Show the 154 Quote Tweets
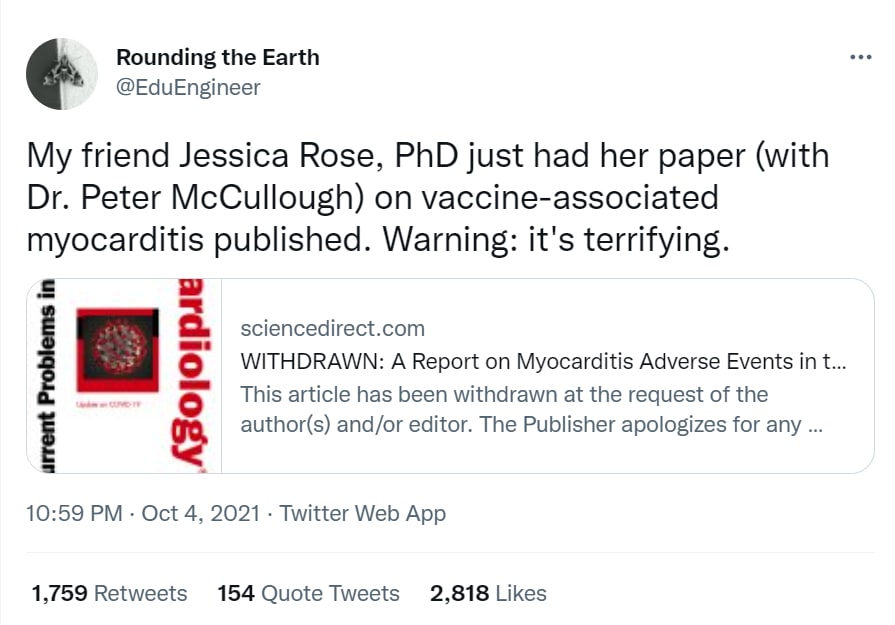This screenshot has height=625, width=895. [308, 593]
